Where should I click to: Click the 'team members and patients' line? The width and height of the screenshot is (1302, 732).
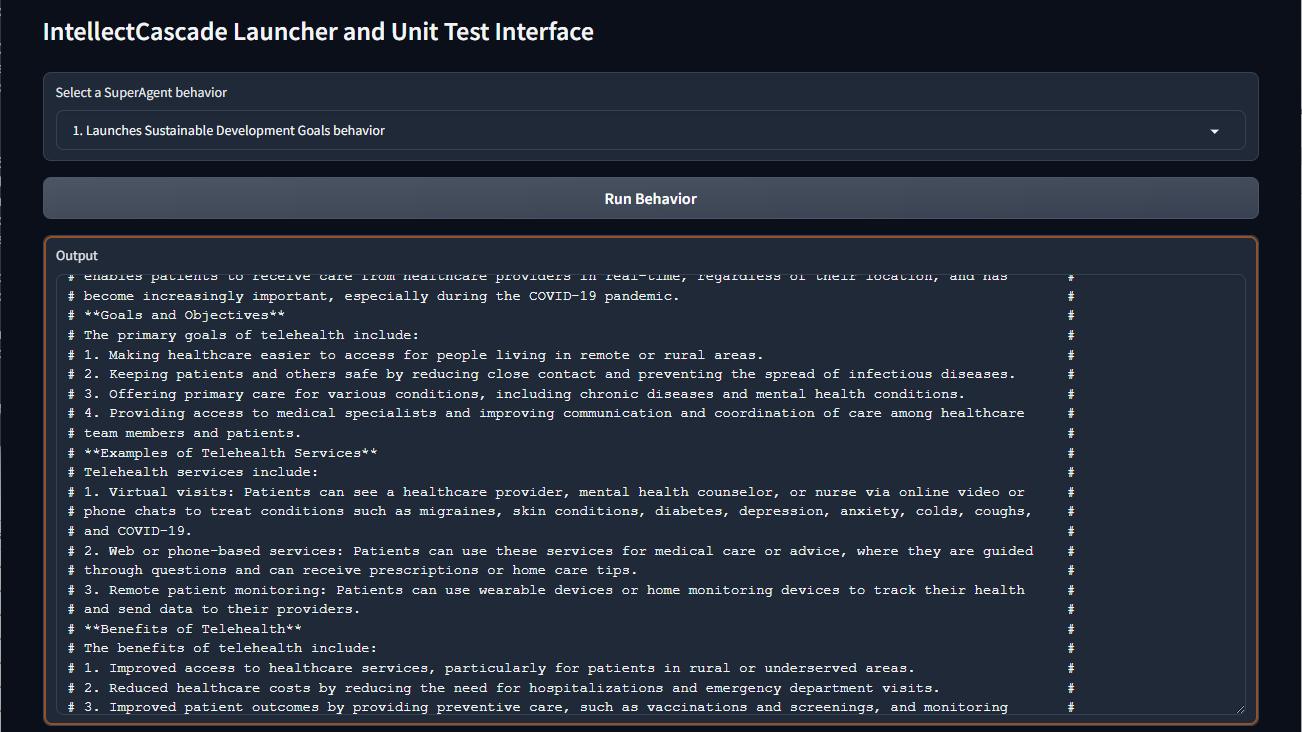tap(192, 433)
